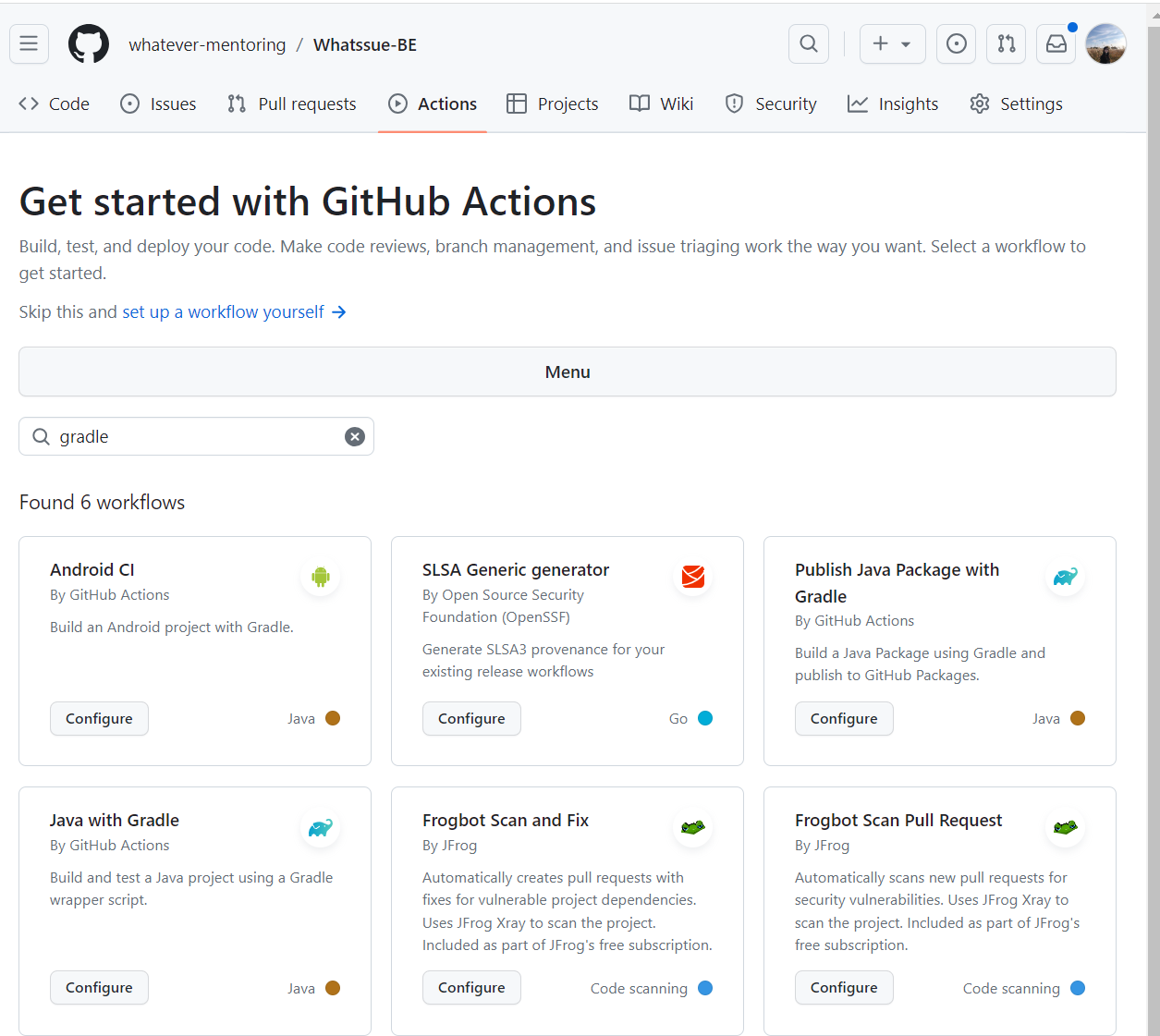Configure the Frogbot Scan and Fix workflow
The width and height of the screenshot is (1160, 1036).
(471, 987)
